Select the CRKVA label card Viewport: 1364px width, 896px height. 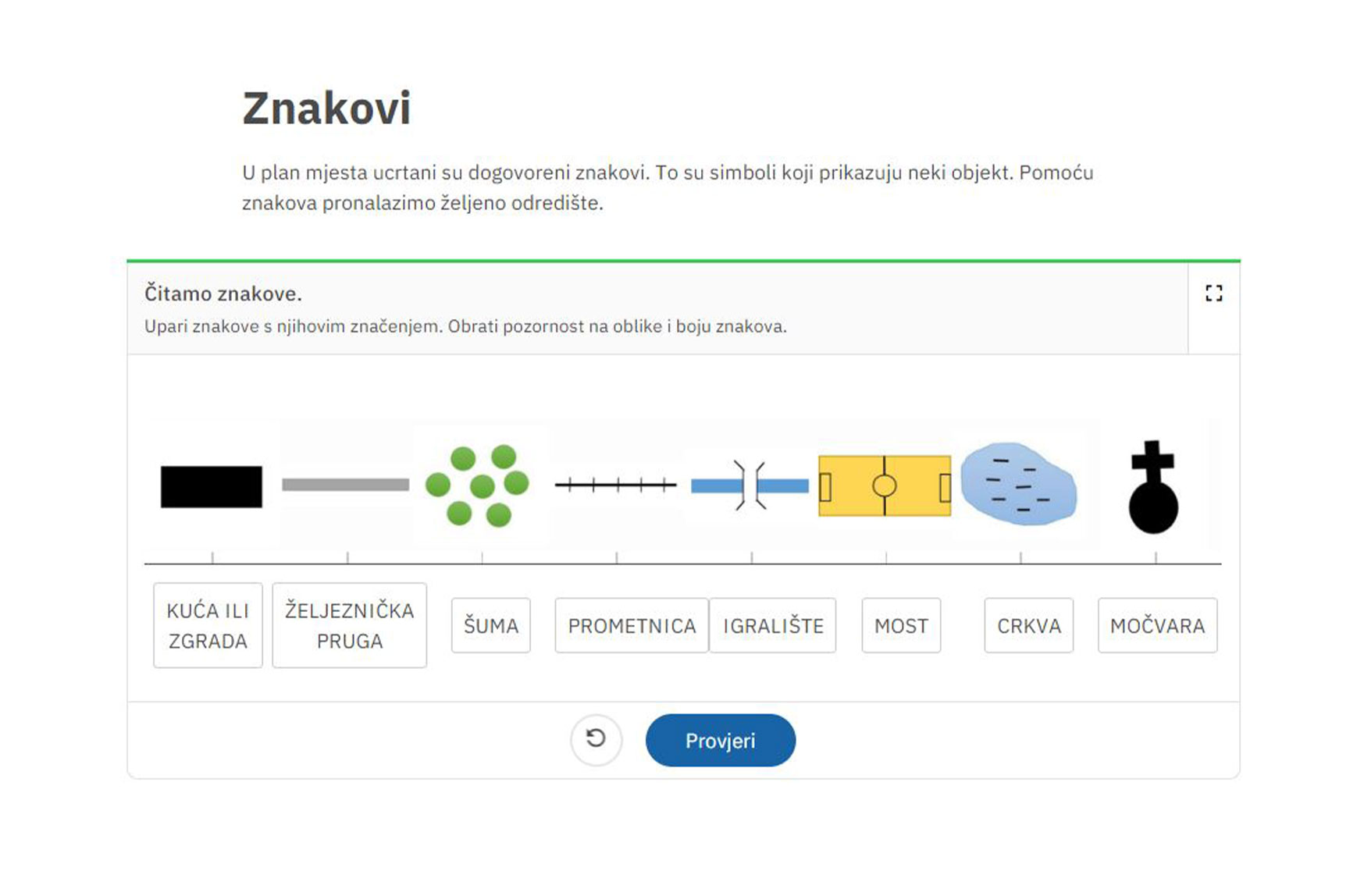[1029, 625]
